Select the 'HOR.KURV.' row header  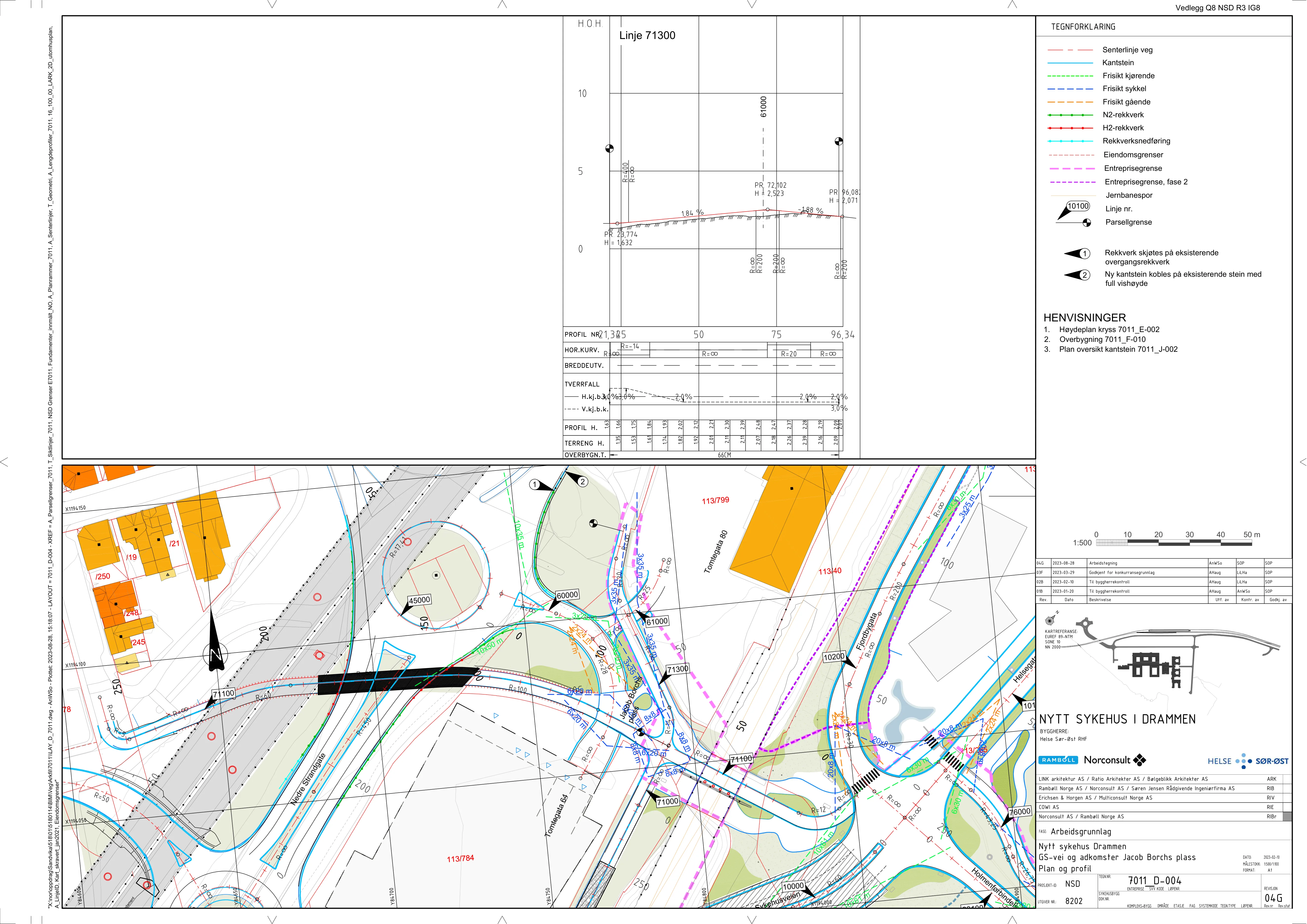(582, 350)
